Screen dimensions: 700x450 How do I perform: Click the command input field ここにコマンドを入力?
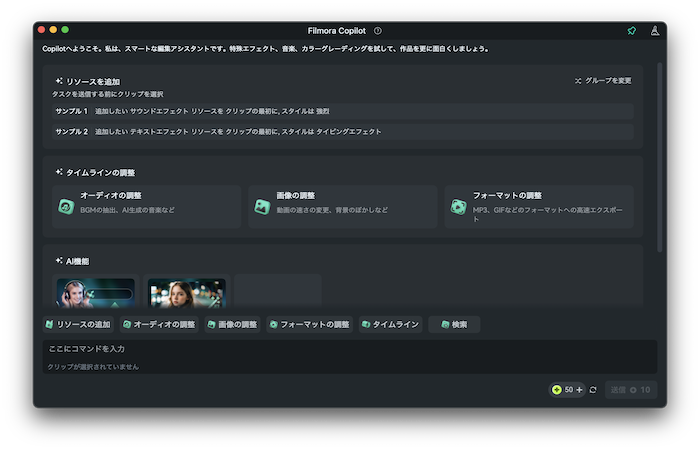[x=350, y=356]
